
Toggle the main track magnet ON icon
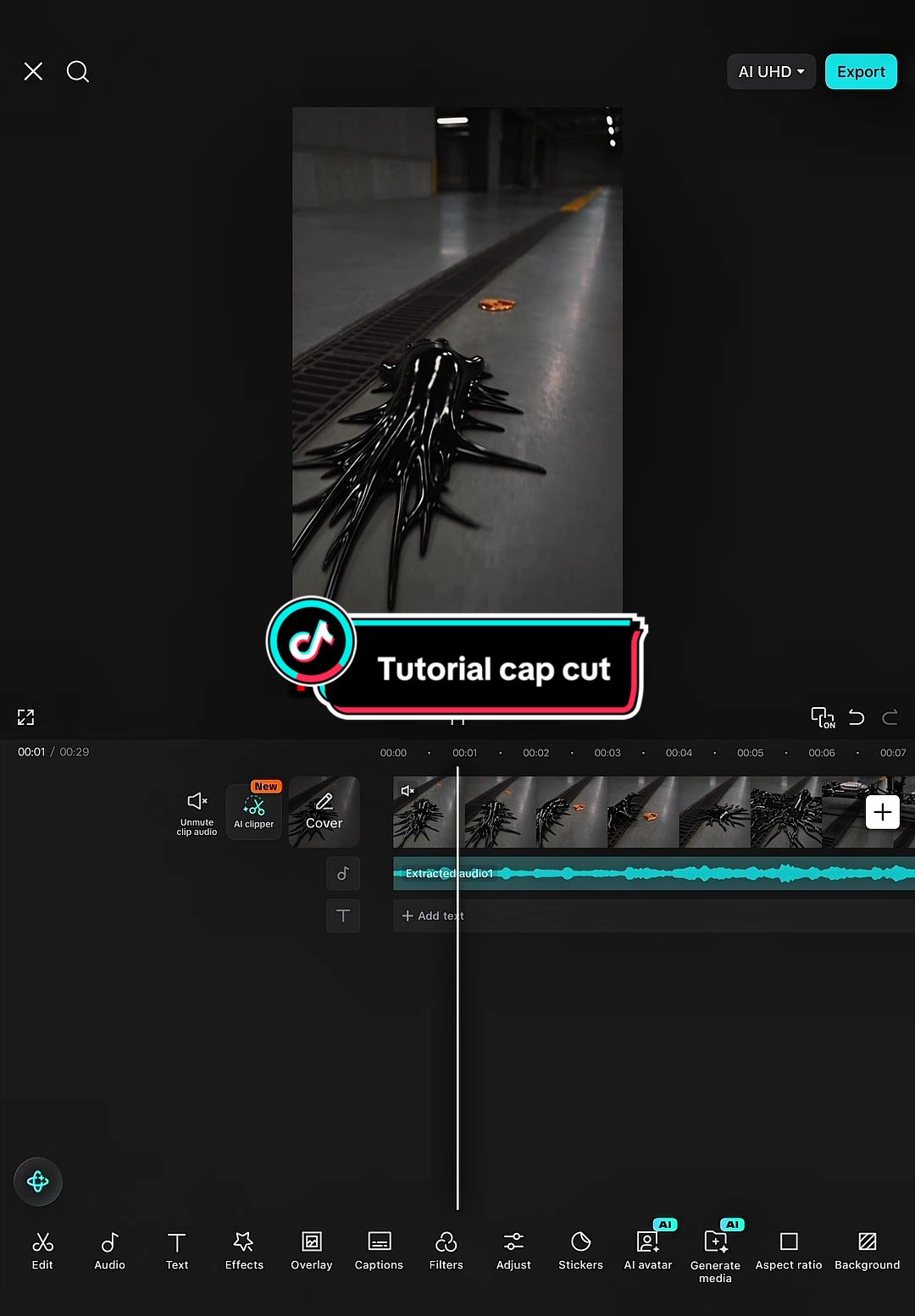[823, 717]
